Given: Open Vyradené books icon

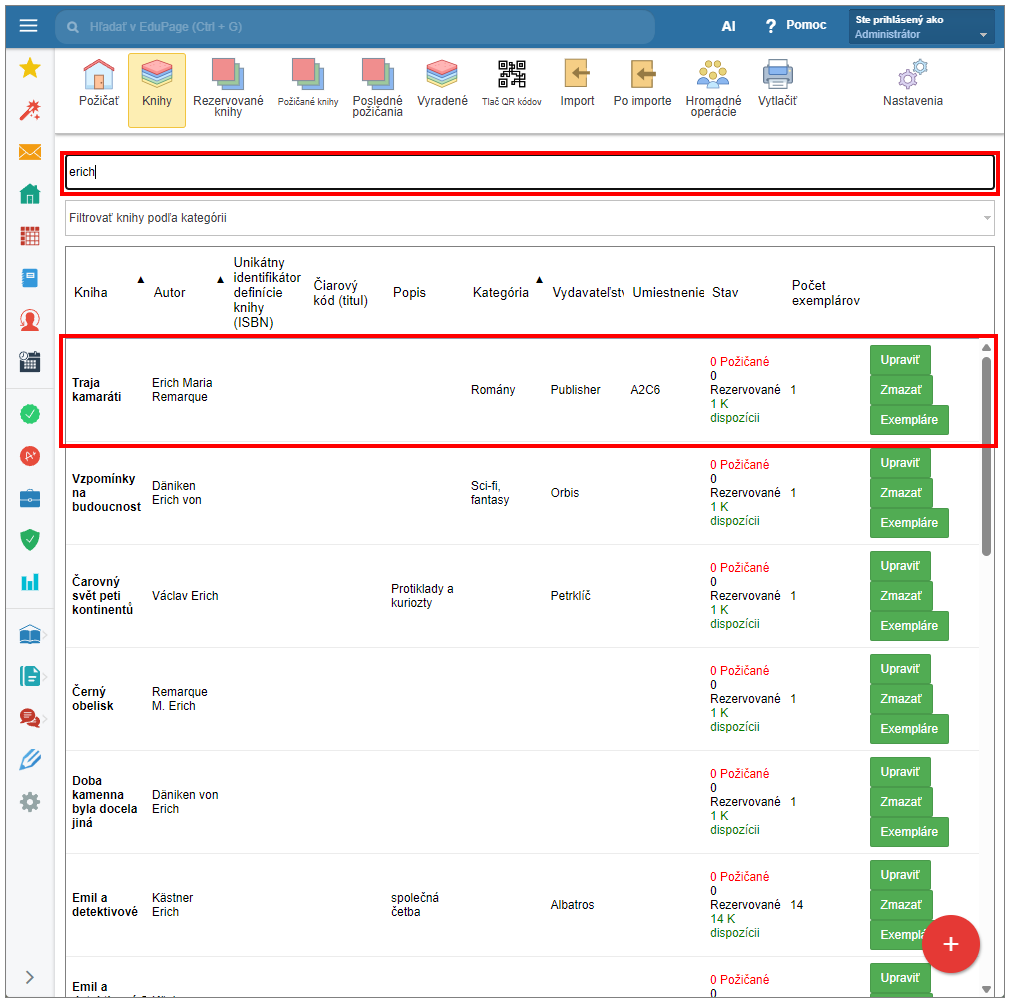Looking at the screenshot, I should click(442, 84).
